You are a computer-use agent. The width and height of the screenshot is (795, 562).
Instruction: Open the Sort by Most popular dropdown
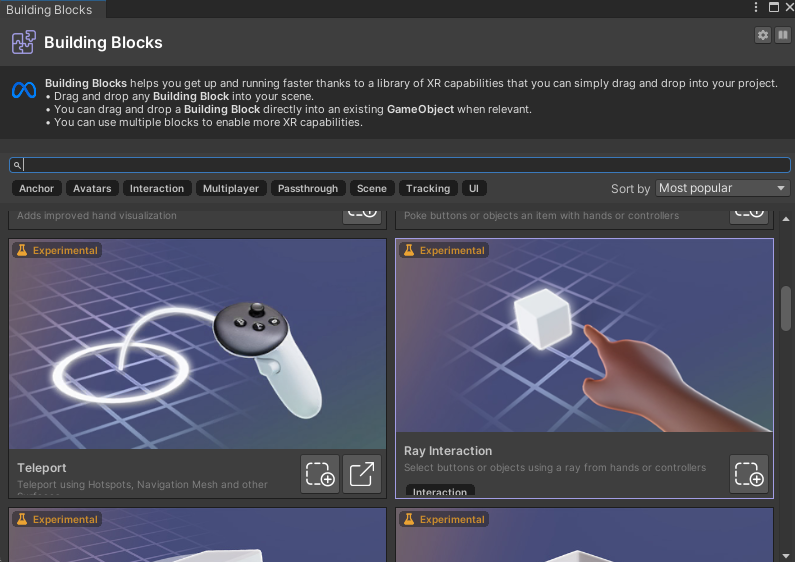[x=722, y=188]
